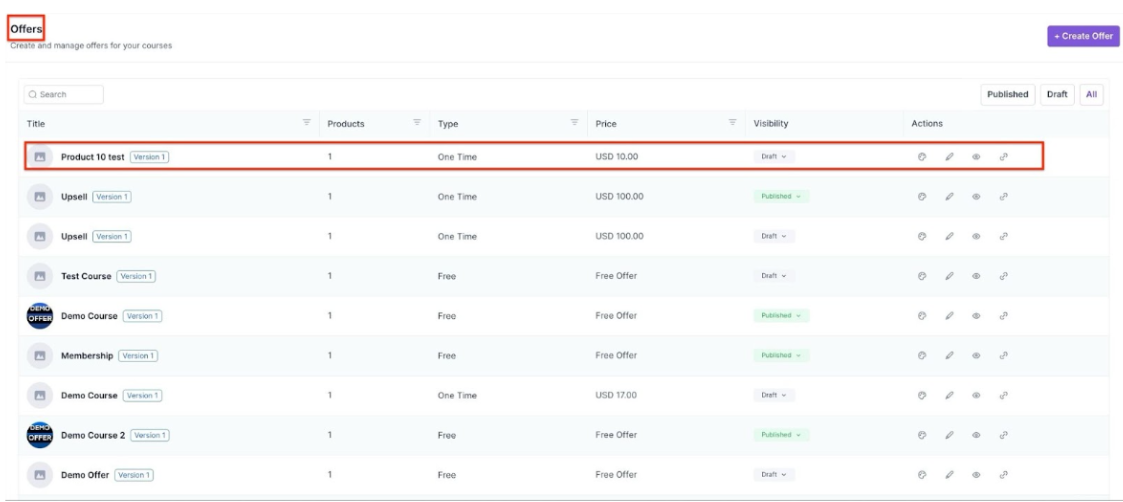Switch to the Published filter tab
Viewport: 1123px width, 502px height.
coord(1007,94)
